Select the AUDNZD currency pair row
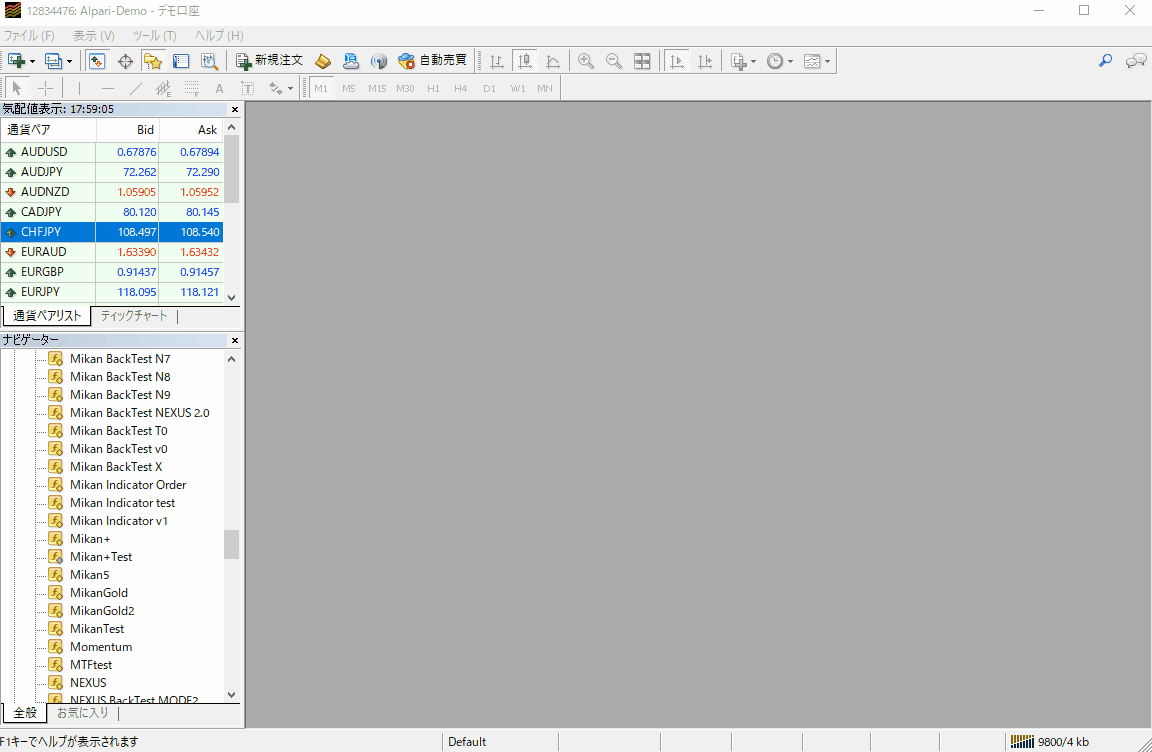 click(112, 192)
